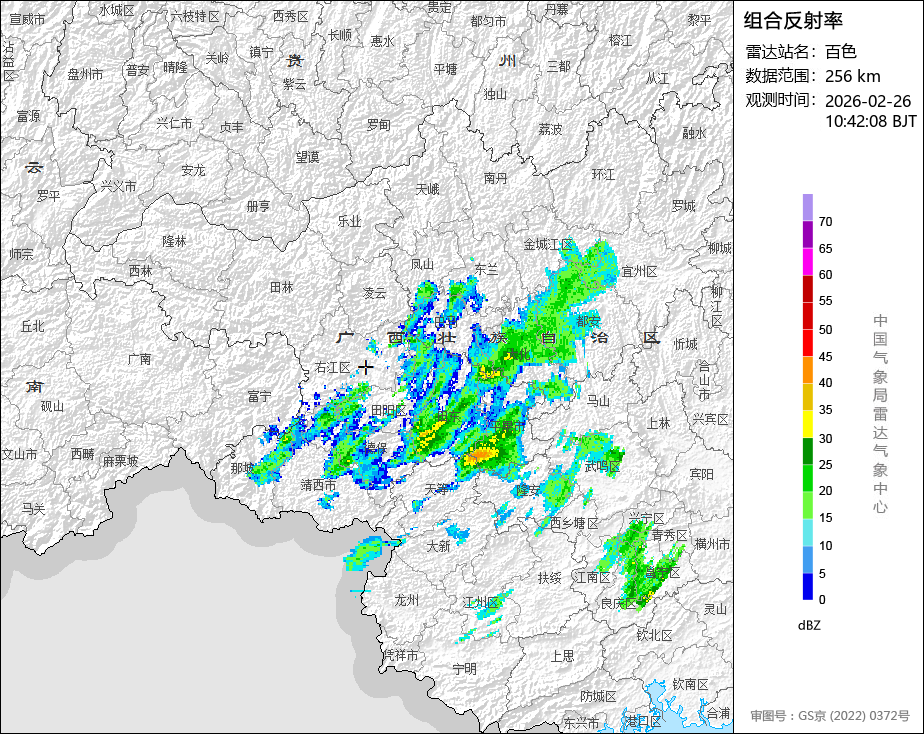The image size is (924, 734).
Task: Click the 横州市 map label
Action: coord(712,544)
